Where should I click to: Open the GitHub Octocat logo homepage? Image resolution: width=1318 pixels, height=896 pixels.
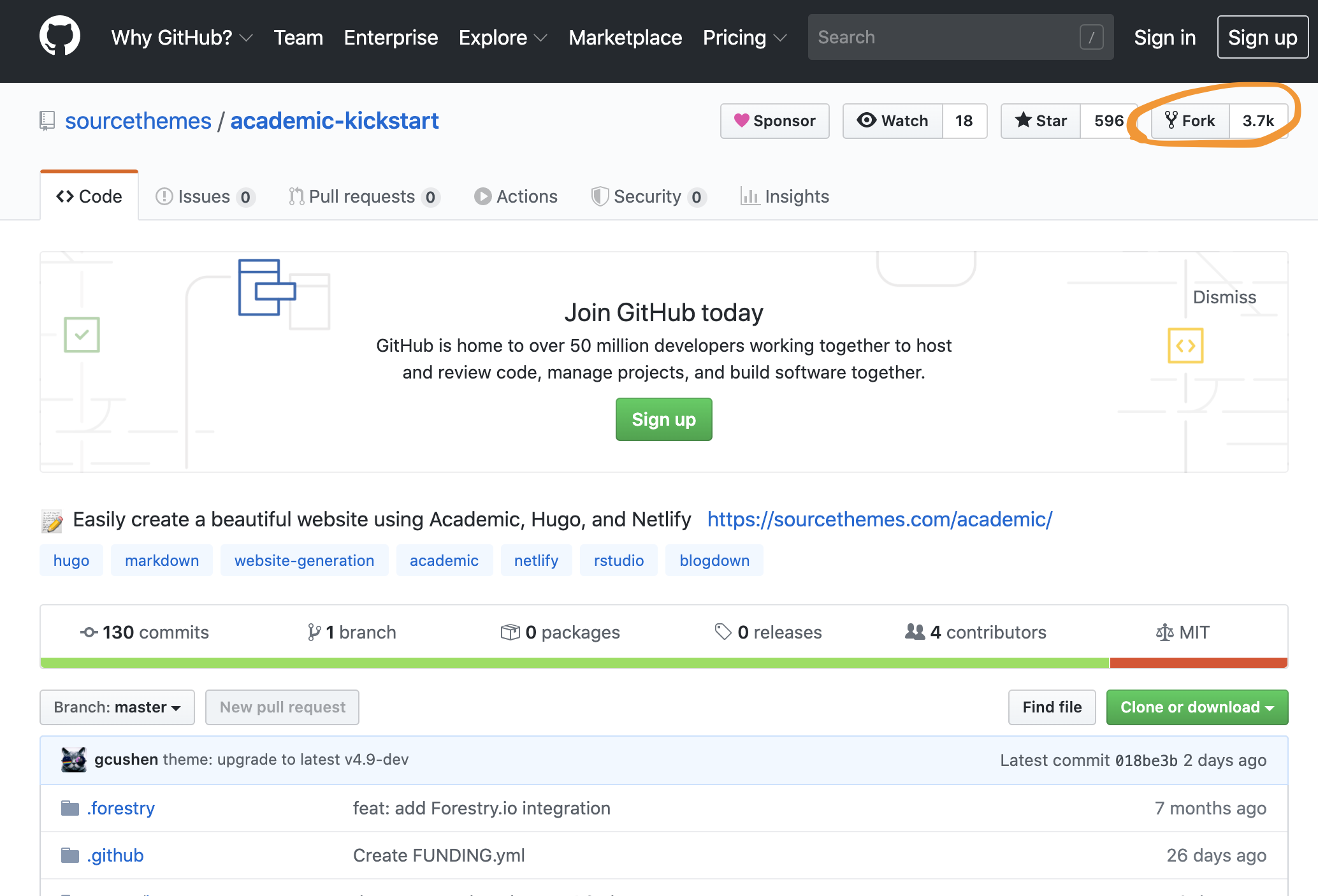(x=60, y=36)
